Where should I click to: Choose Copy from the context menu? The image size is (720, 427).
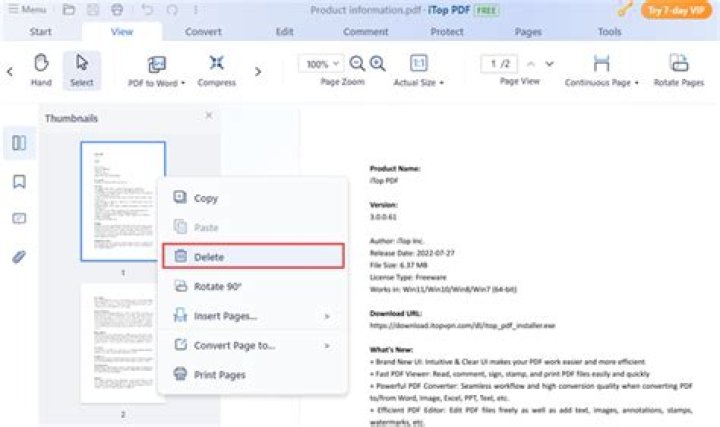[253, 198]
